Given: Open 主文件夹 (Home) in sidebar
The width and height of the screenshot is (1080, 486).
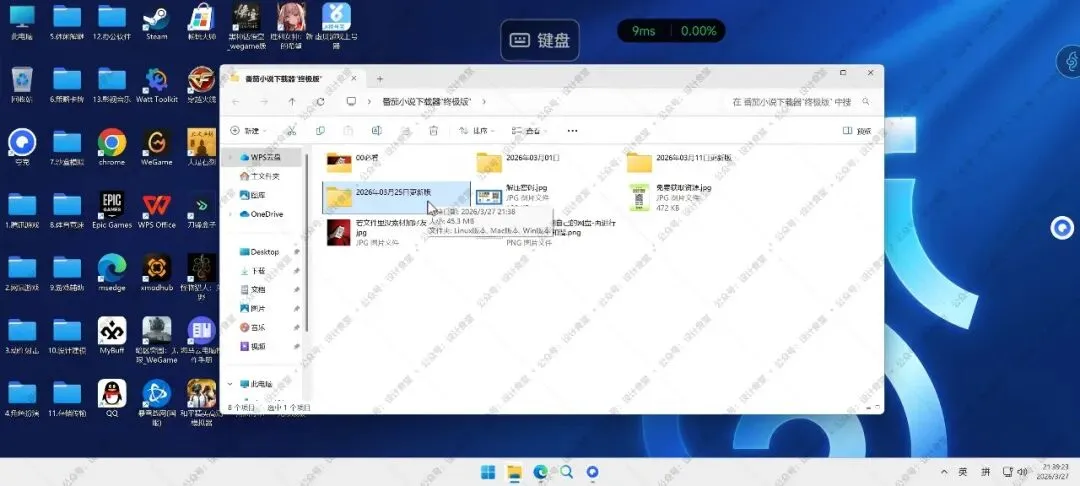Looking at the screenshot, I should tap(260, 176).
